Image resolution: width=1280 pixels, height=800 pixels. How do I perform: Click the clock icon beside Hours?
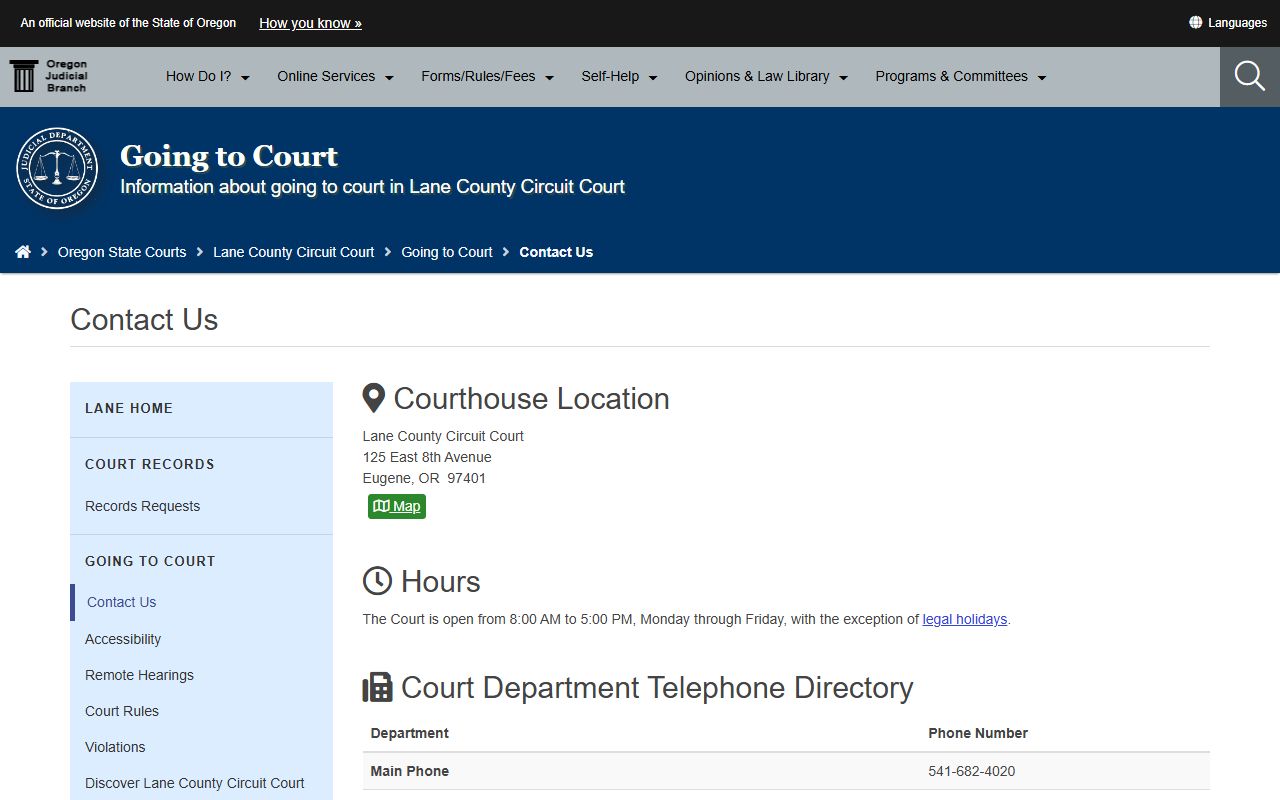(x=377, y=581)
